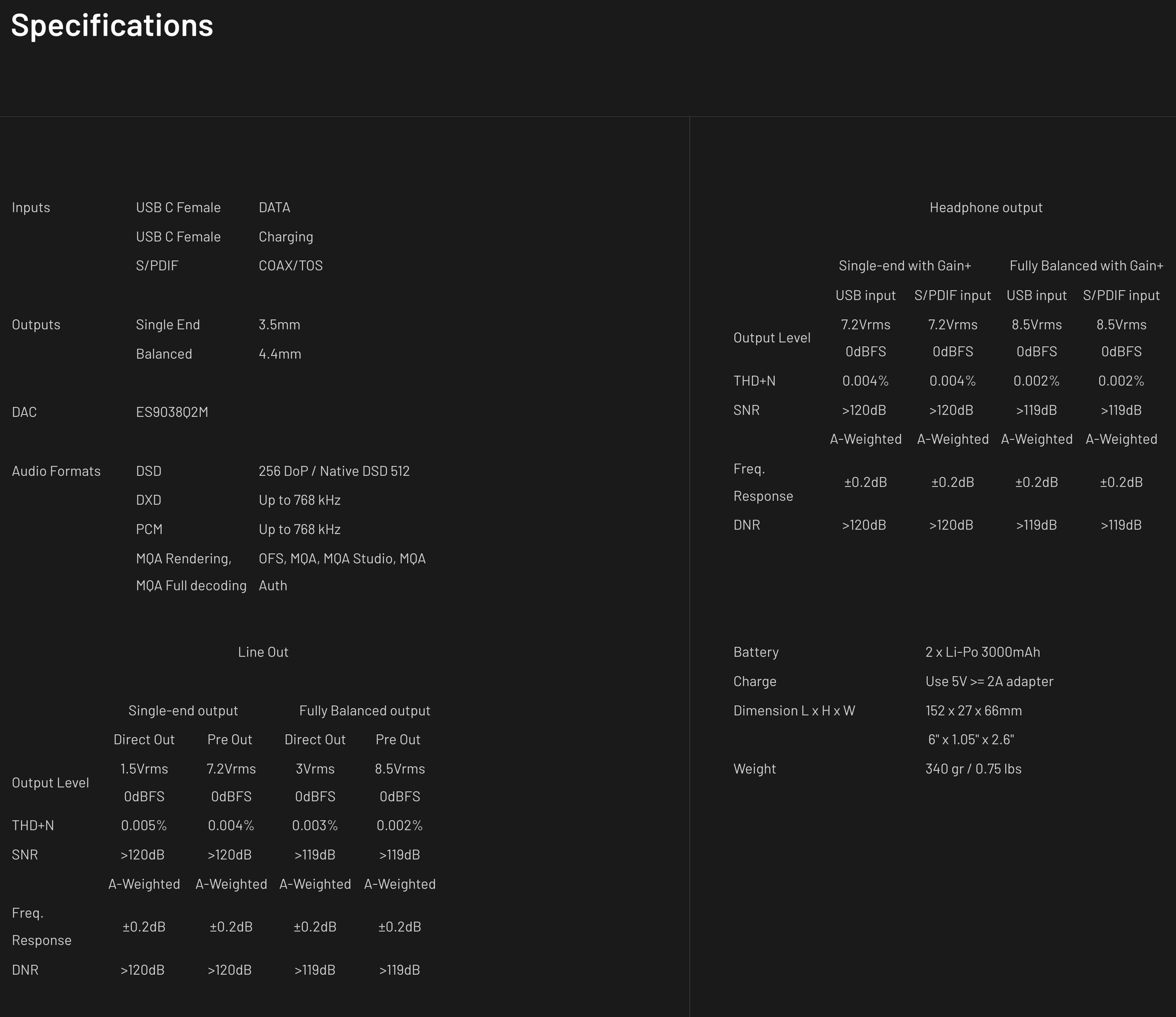The width and height of the screenshot is (1176, 1017).
Task: Click the Audio Formats row label
Action: (56, 471)
